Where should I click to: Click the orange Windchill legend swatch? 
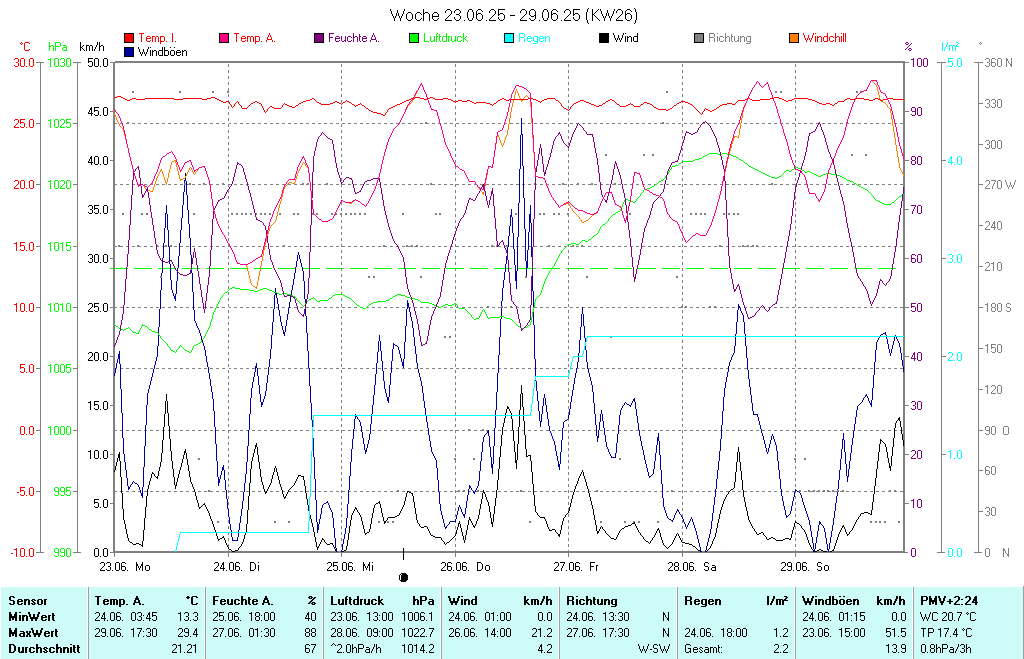[794, 38]
